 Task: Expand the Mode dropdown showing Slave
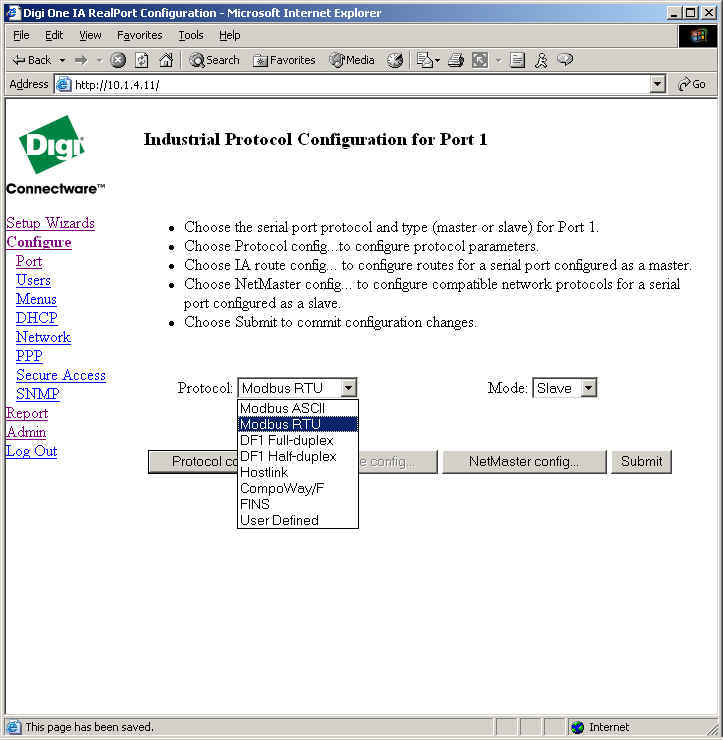[x=588, y=388]
